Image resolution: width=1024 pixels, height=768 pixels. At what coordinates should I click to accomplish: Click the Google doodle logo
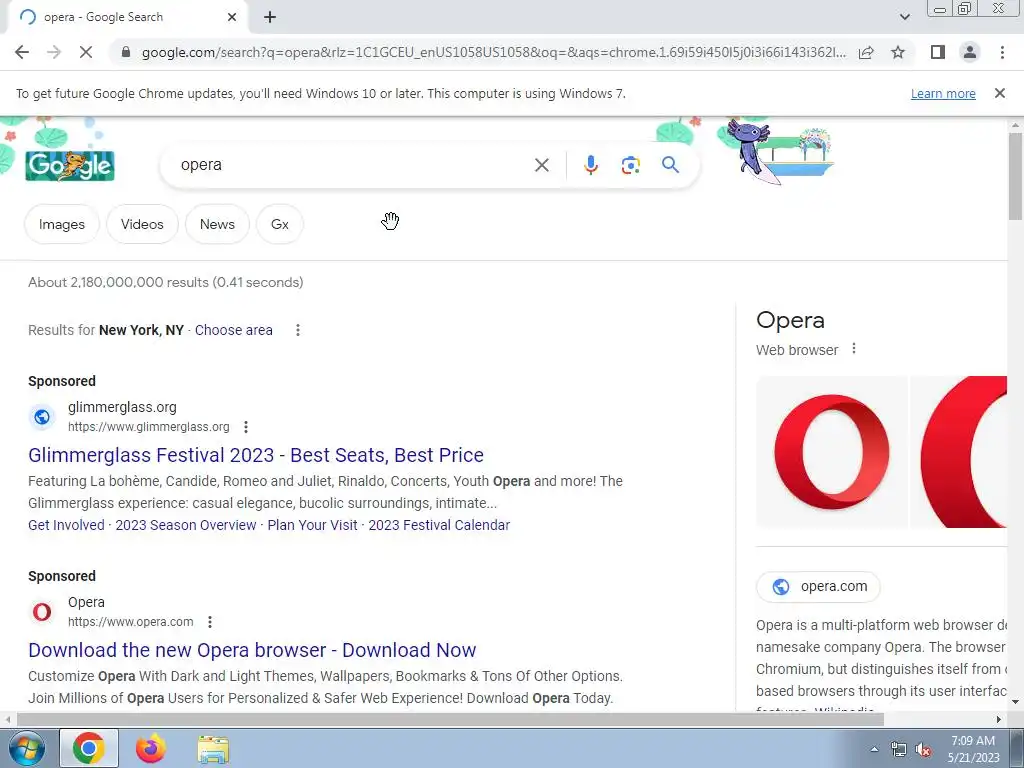(x=70, y=165)
